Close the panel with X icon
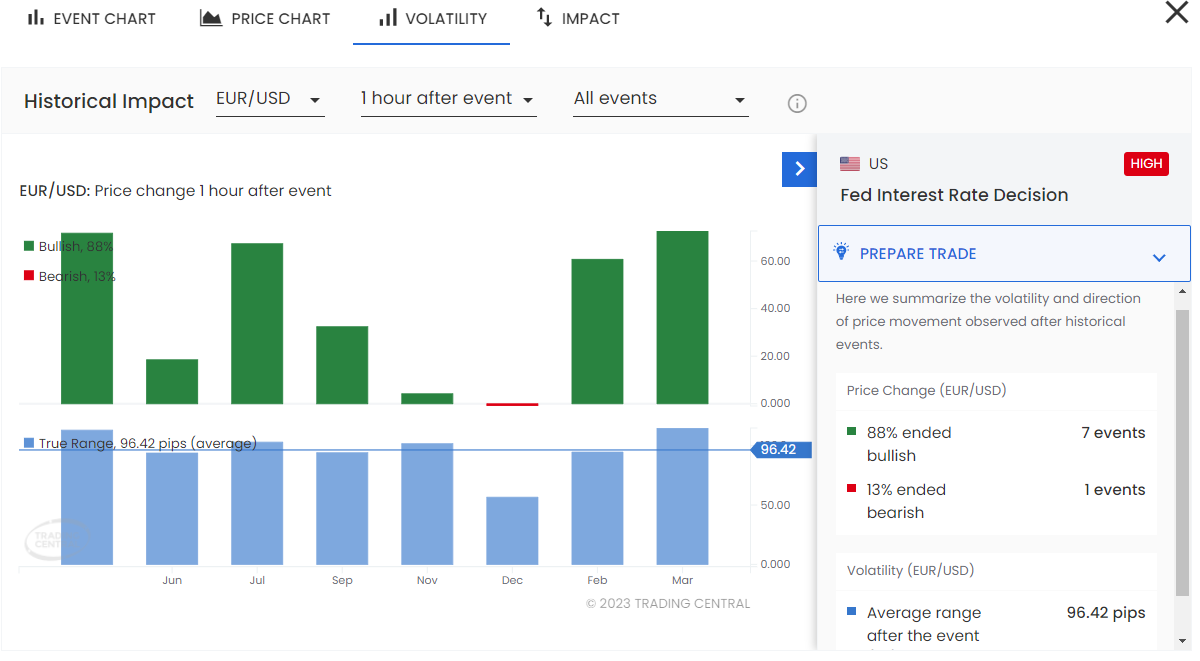The width and height of the screenshot is (1200, 661). 1177,13
